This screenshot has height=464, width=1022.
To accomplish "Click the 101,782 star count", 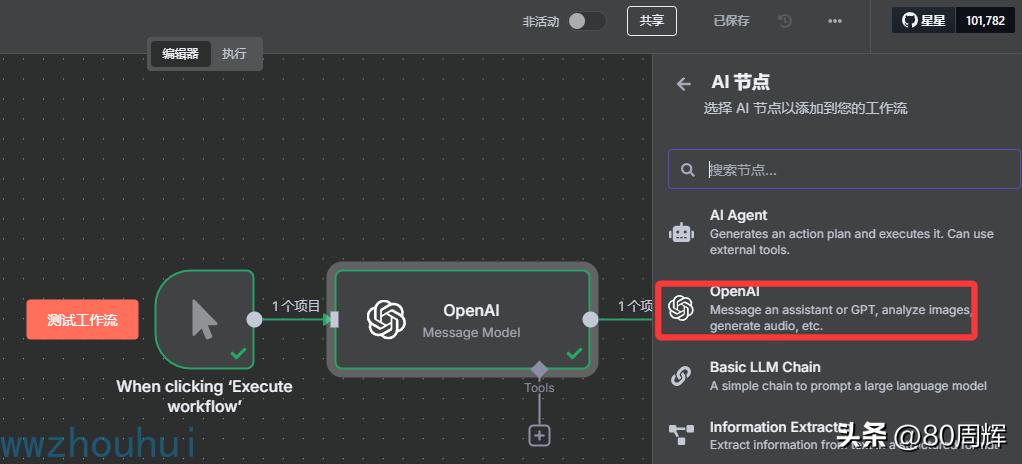I will pos(986,21).
